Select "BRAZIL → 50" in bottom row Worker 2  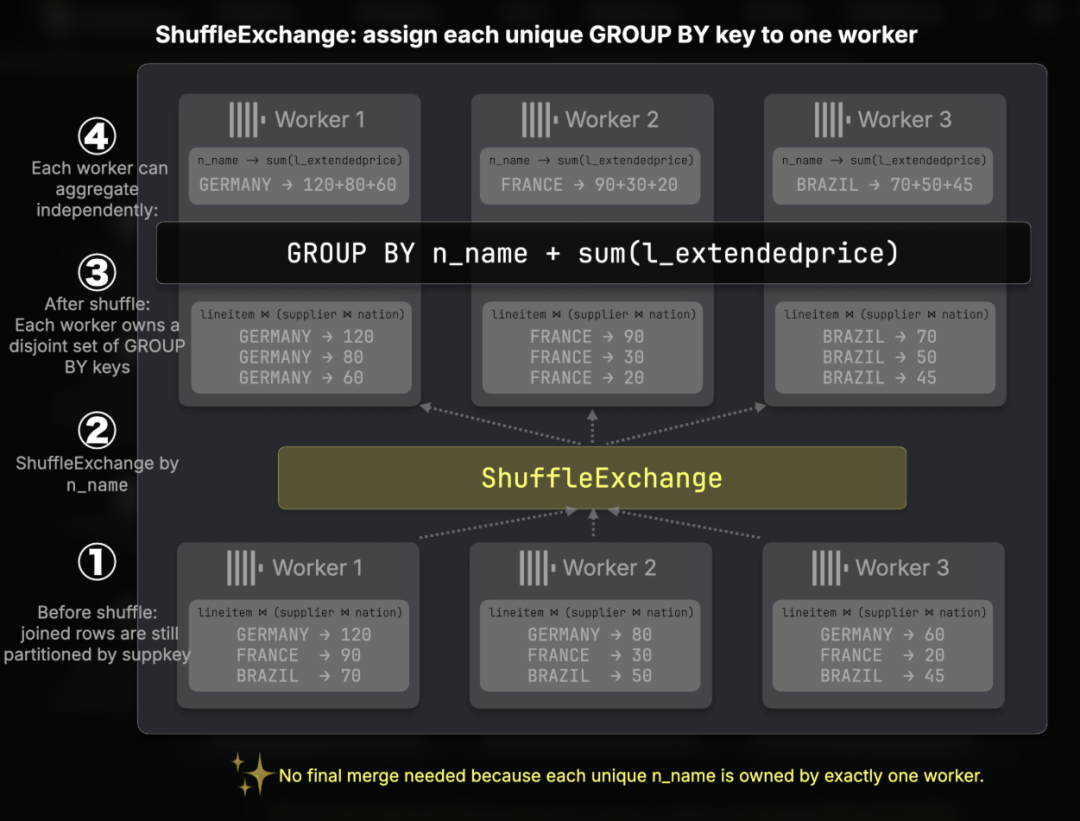pos(590,676)
